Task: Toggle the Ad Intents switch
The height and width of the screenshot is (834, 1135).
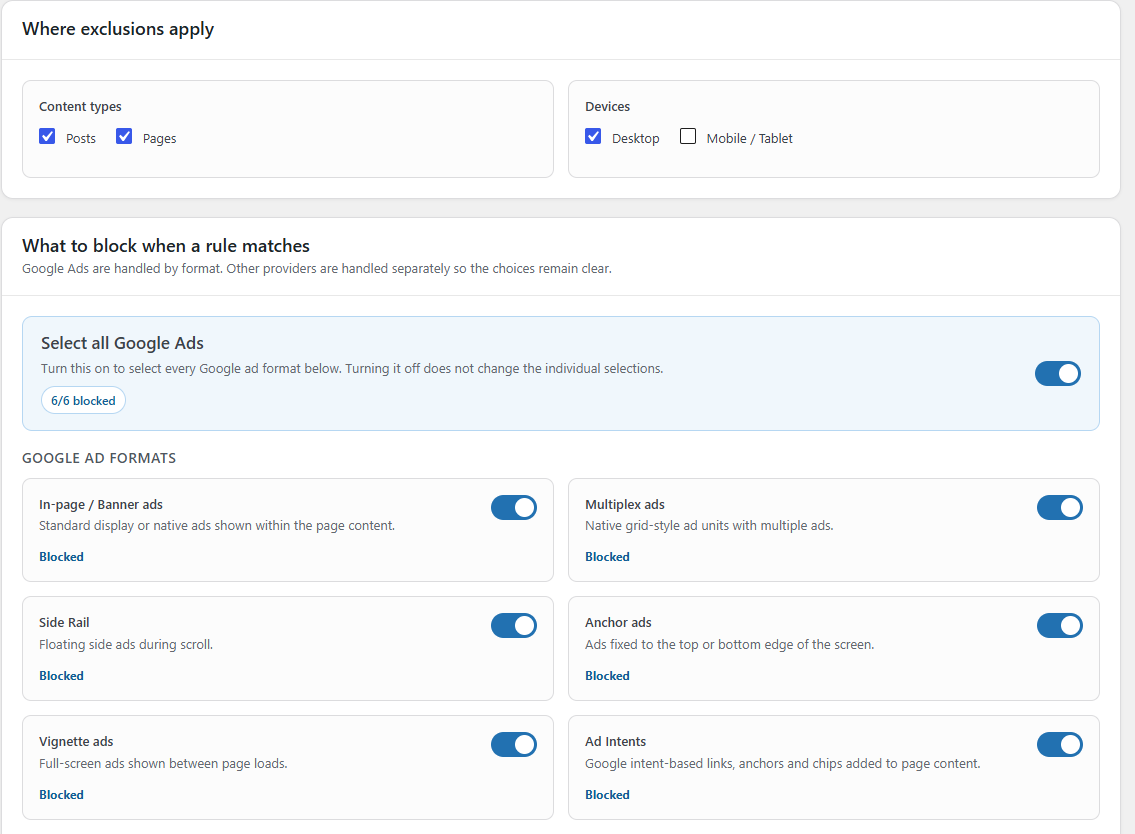Action: point(1060,744)
